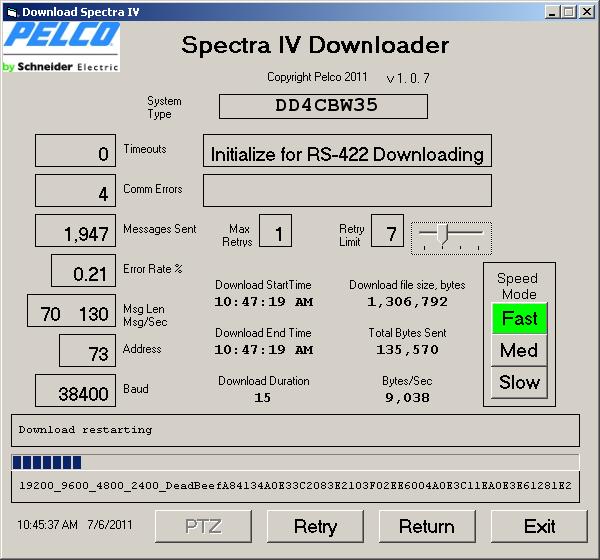Adjust the Retry Limit slider thumb
Viewport: 600px width, 560px height.
tap(443, 234)
